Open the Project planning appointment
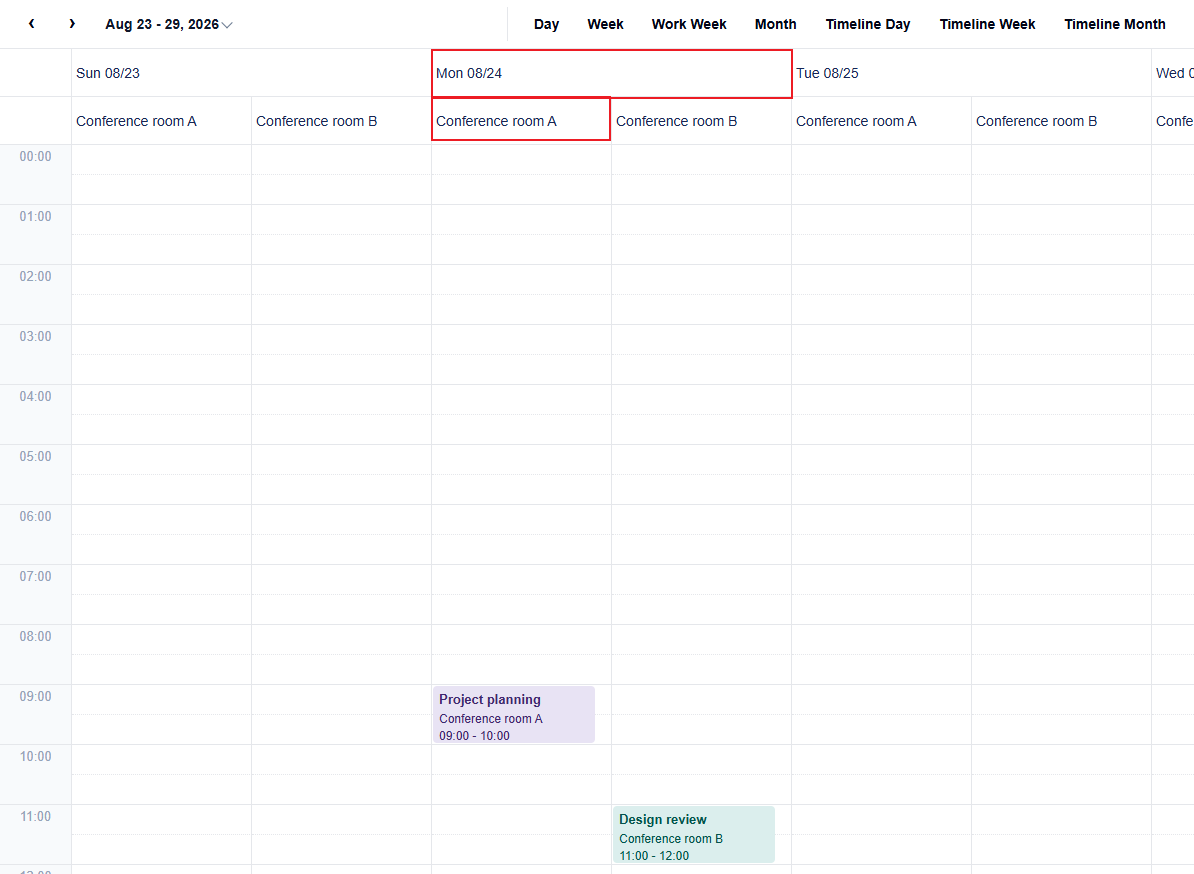Screen dimensions: 1194x874 coord(514,715)
